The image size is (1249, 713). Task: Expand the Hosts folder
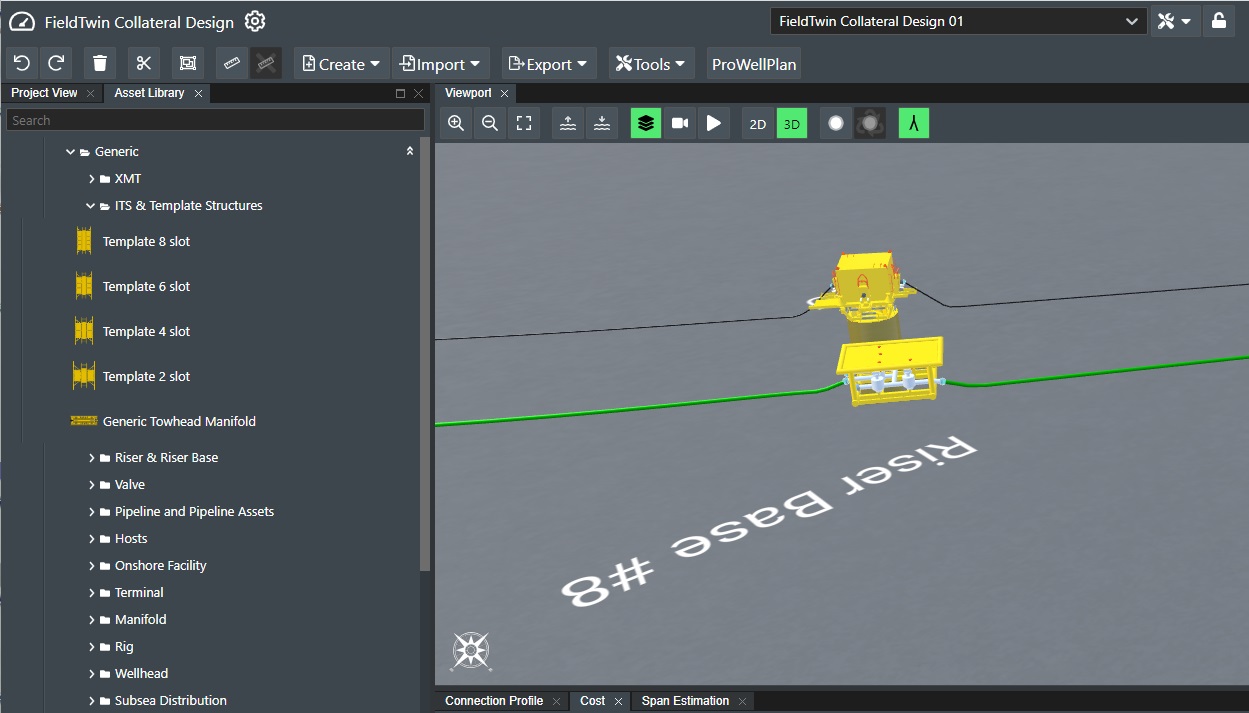91,539
